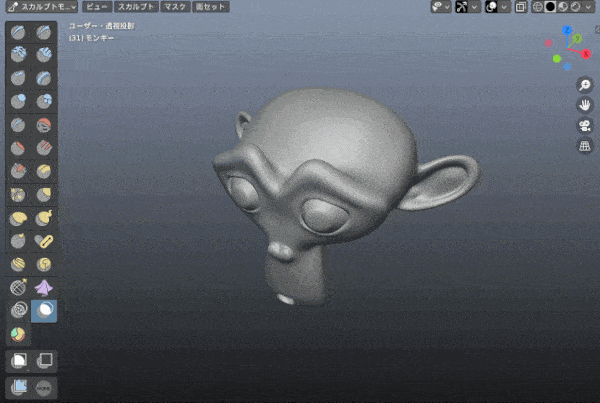Viewport: 600px width, 403px height.
Task: Select the Simplify brush
Action: (18, 311)
